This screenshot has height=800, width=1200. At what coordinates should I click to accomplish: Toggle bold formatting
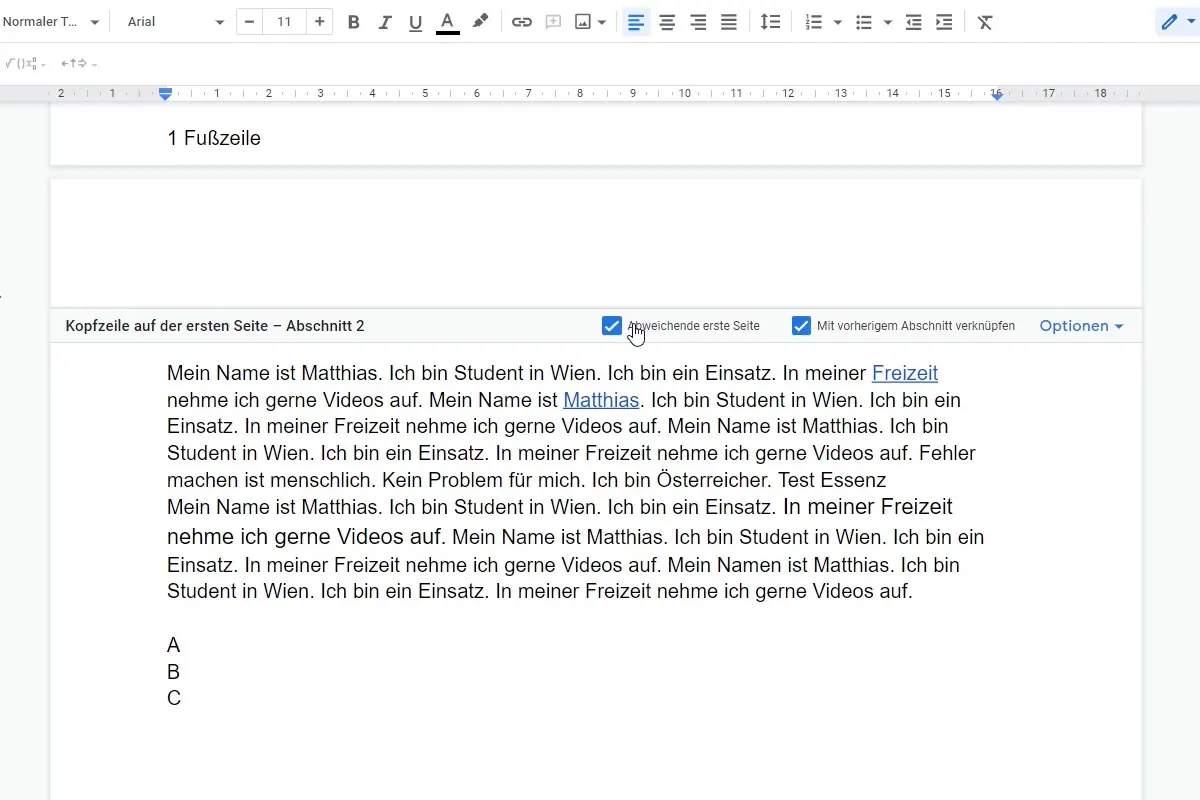tap(353, 22)
